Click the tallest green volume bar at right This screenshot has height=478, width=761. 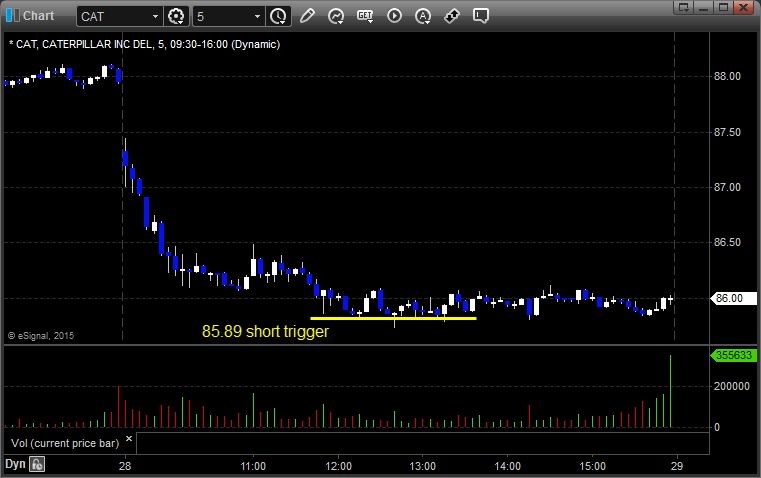click(671, 391)
